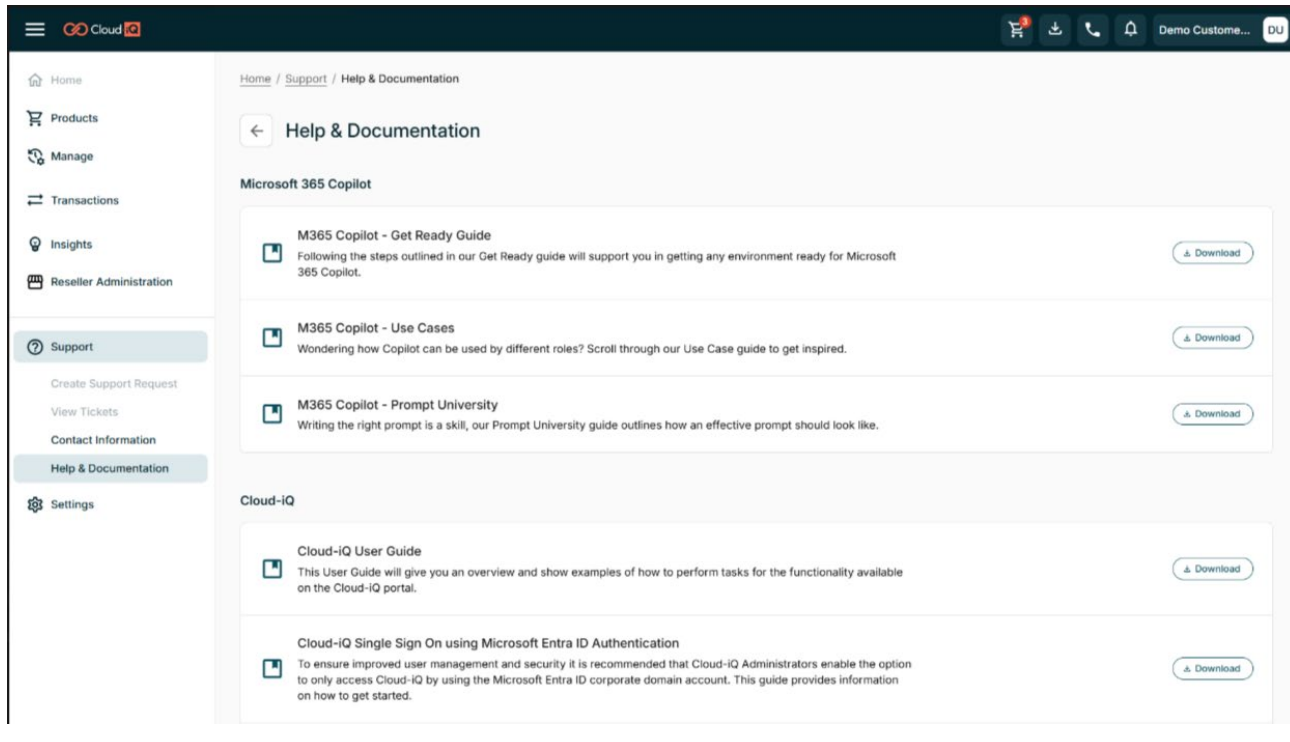
Task: Click the Support question mark icon
Action: pyautogui.click(x=35, y=347)
